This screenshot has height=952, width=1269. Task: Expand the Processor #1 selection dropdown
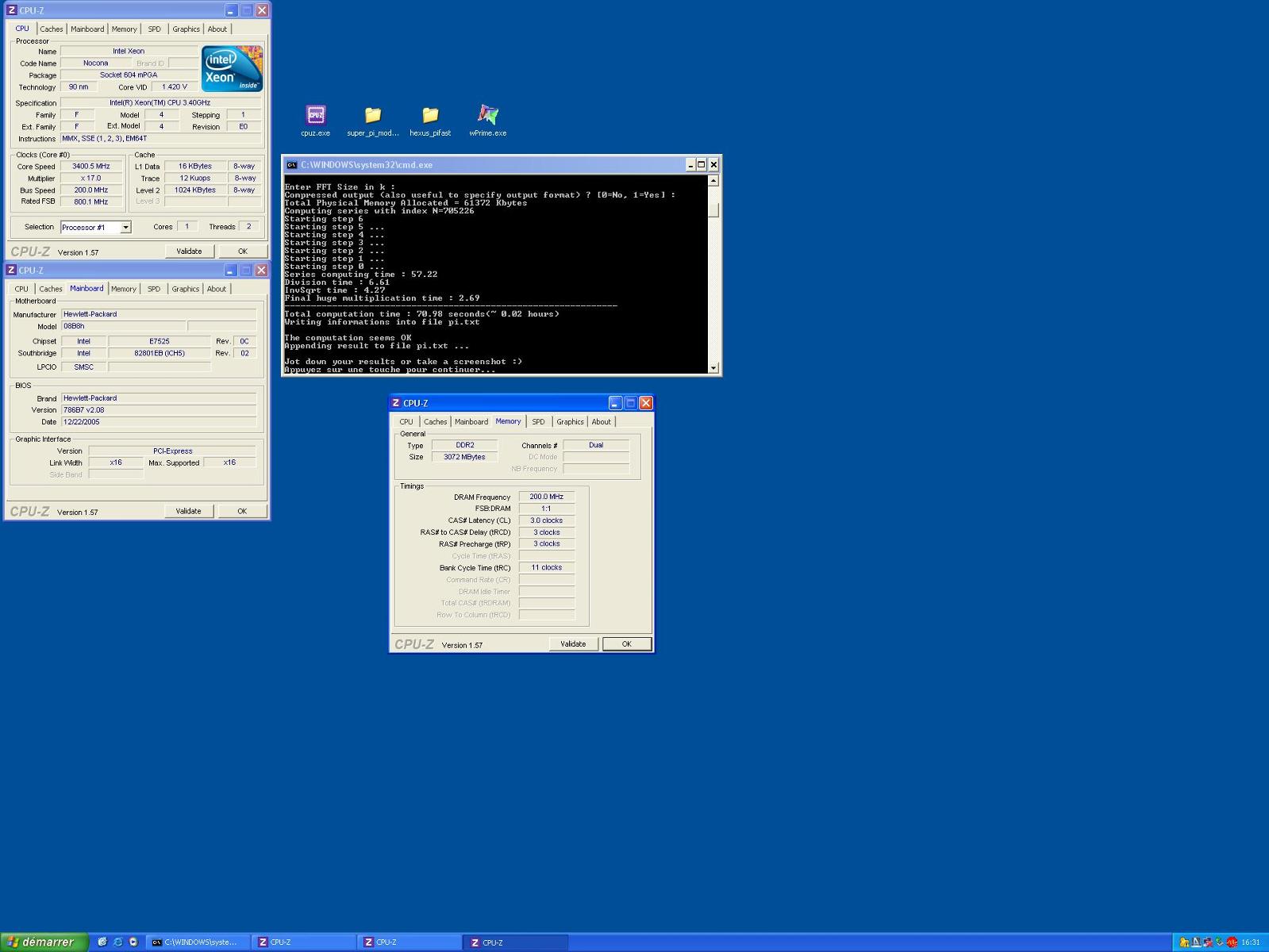coord(125,228)
